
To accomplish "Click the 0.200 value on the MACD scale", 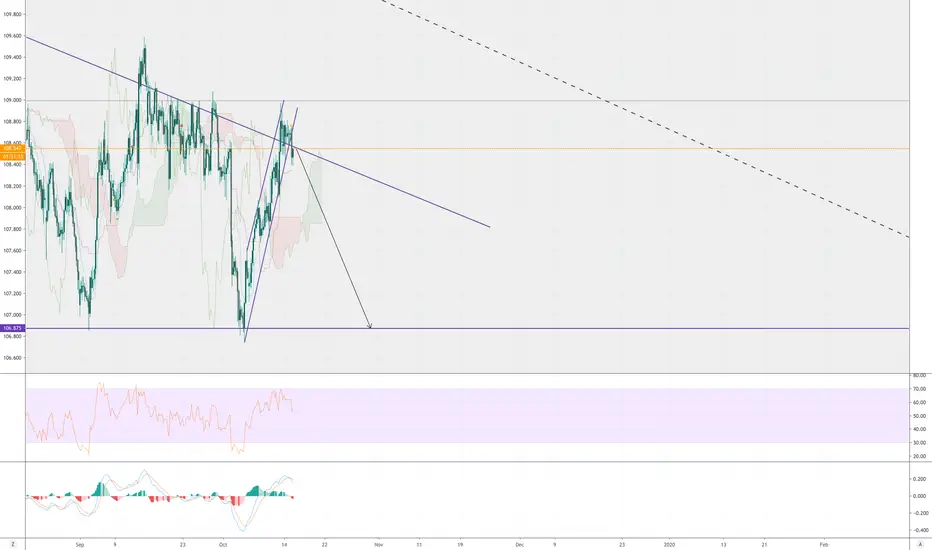I will [920, 479].
